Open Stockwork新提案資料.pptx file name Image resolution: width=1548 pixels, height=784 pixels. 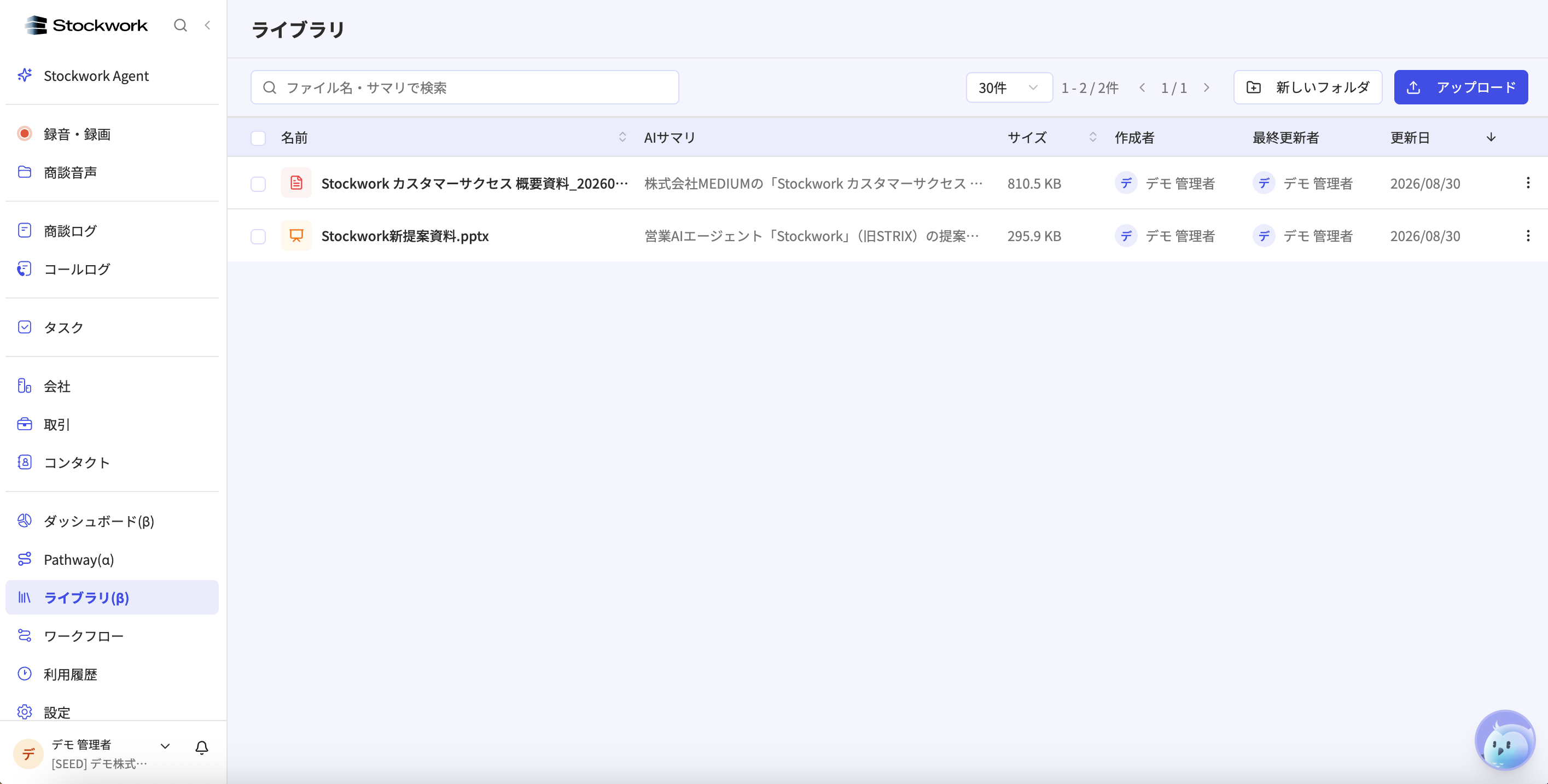coord(405,236)
